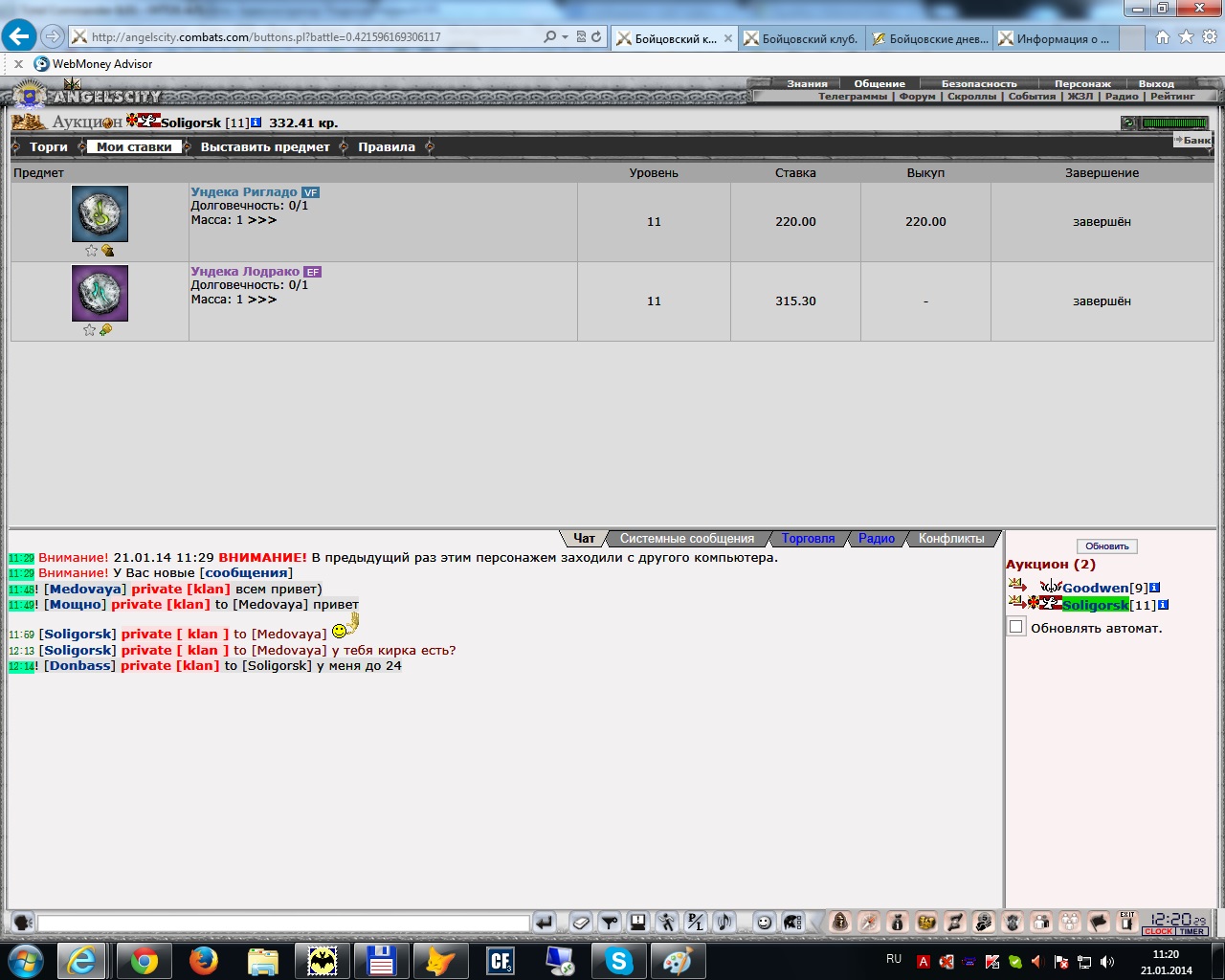This screenshot has height=980, width=1225.
Task: Click the Ундека Лодрако item thumbnail
Action: tap(100, 294)
